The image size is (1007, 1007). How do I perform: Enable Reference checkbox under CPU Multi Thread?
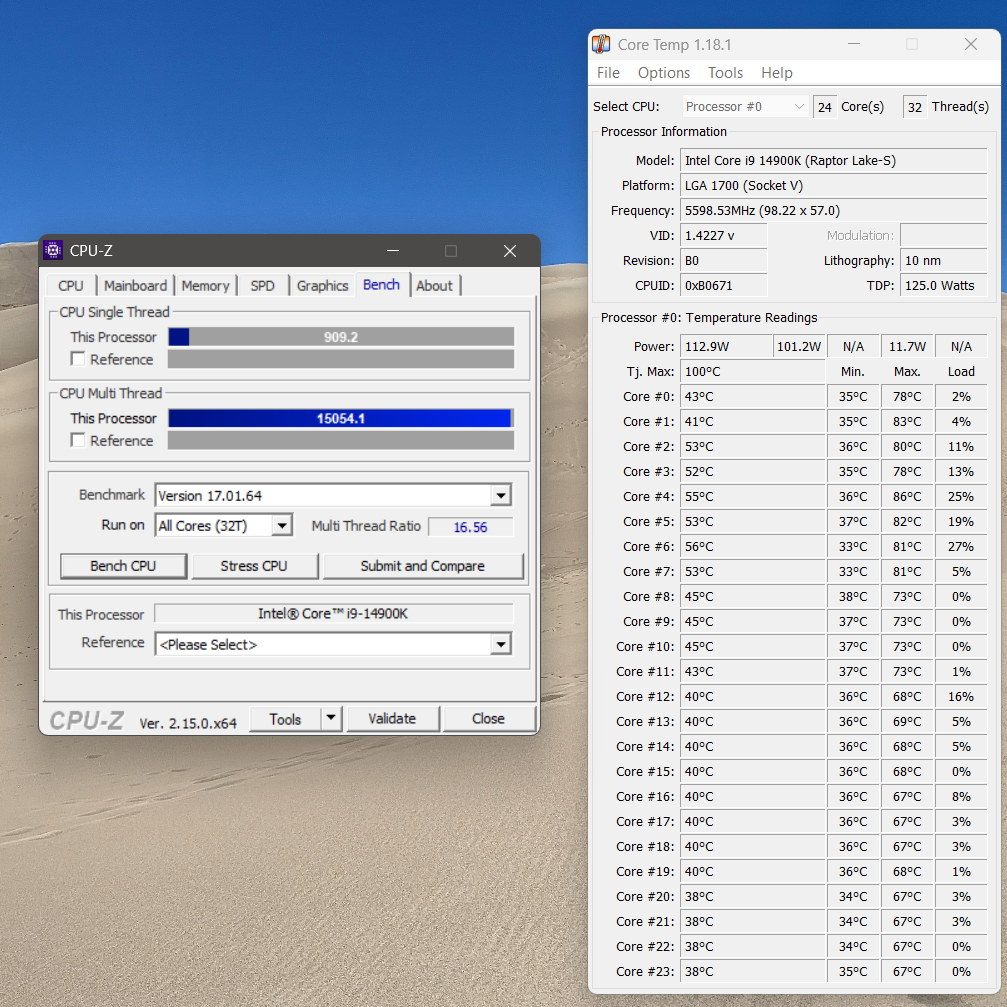click(78, 441)
